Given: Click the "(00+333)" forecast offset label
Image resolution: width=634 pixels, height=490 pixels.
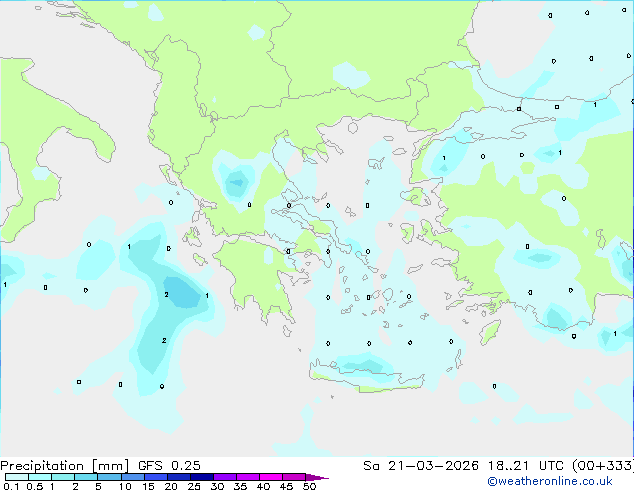Looking at the screenshot, I should tap(602, 466).
